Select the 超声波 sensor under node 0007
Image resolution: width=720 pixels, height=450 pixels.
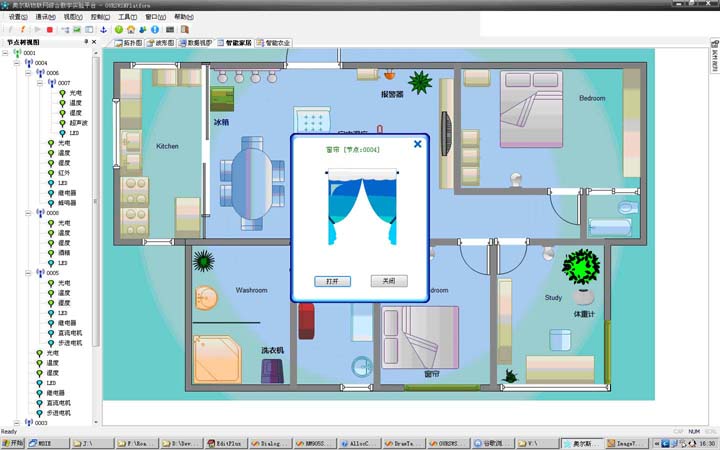[78, 123]
